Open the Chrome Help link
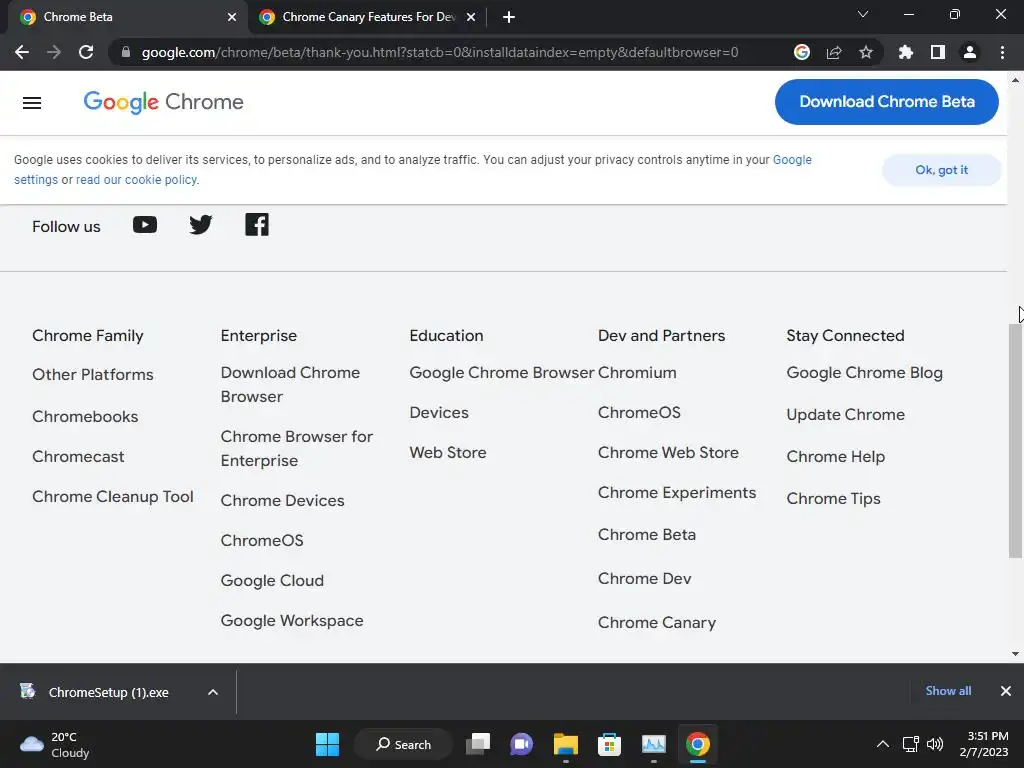 pos(835,456)
